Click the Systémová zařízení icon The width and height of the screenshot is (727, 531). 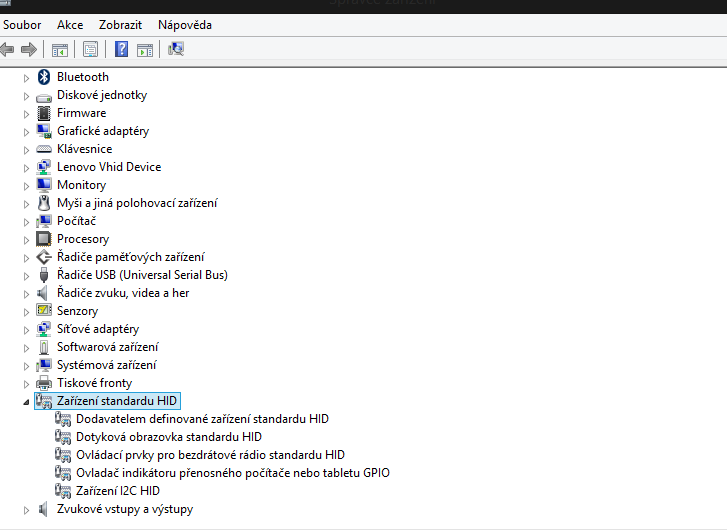44,365
